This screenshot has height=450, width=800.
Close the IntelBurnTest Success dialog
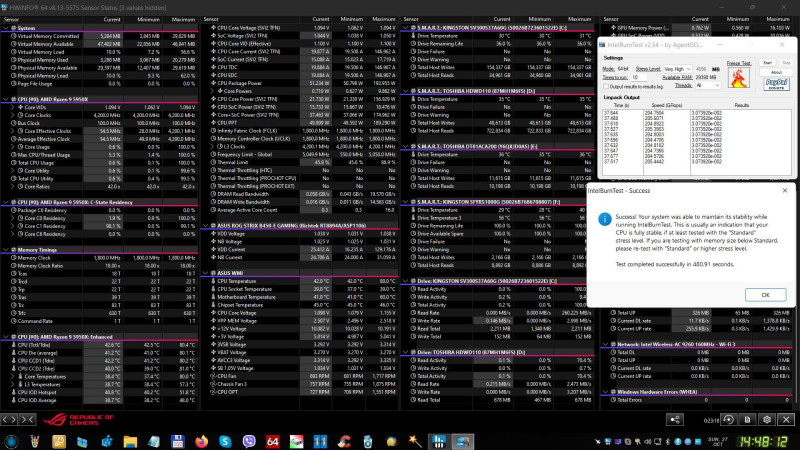[785, 190]
